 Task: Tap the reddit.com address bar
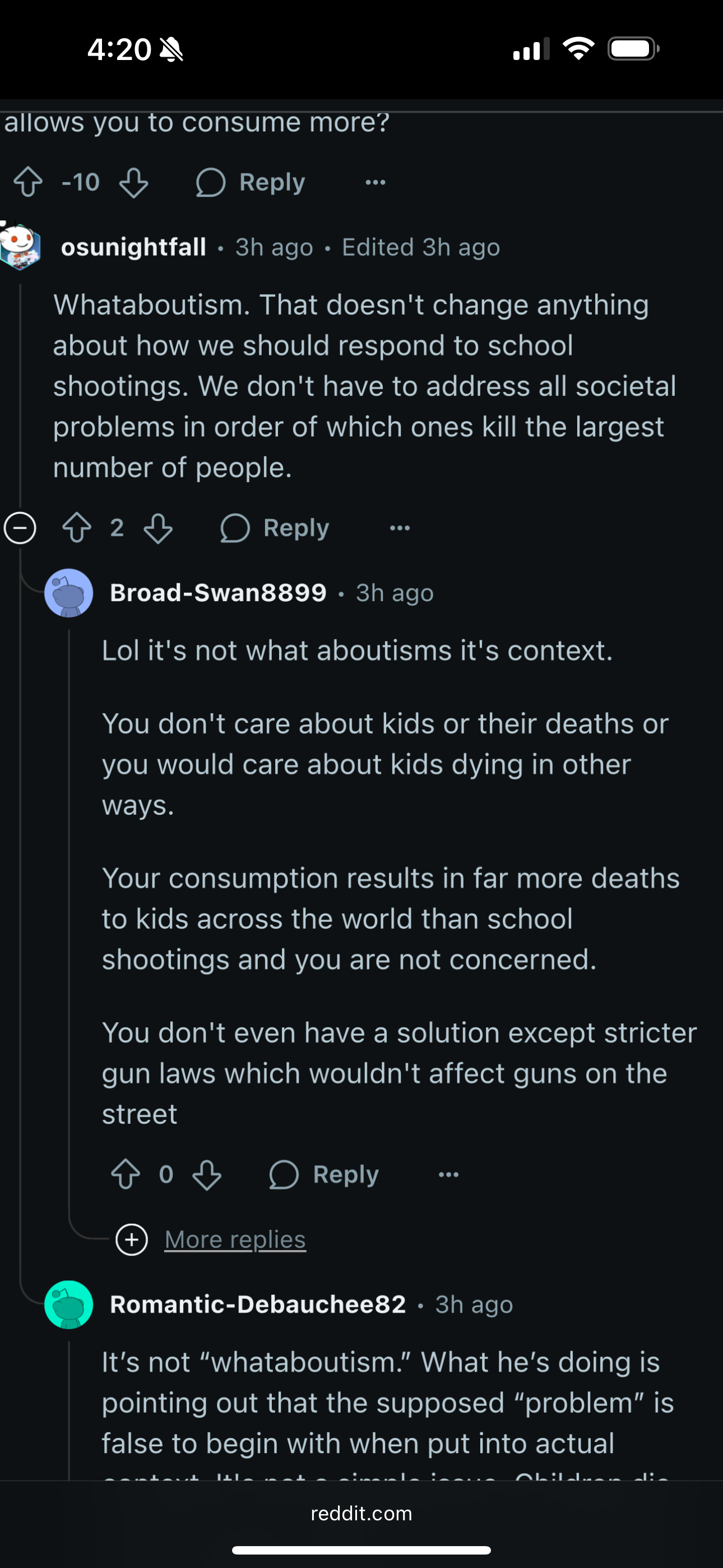361,1513
